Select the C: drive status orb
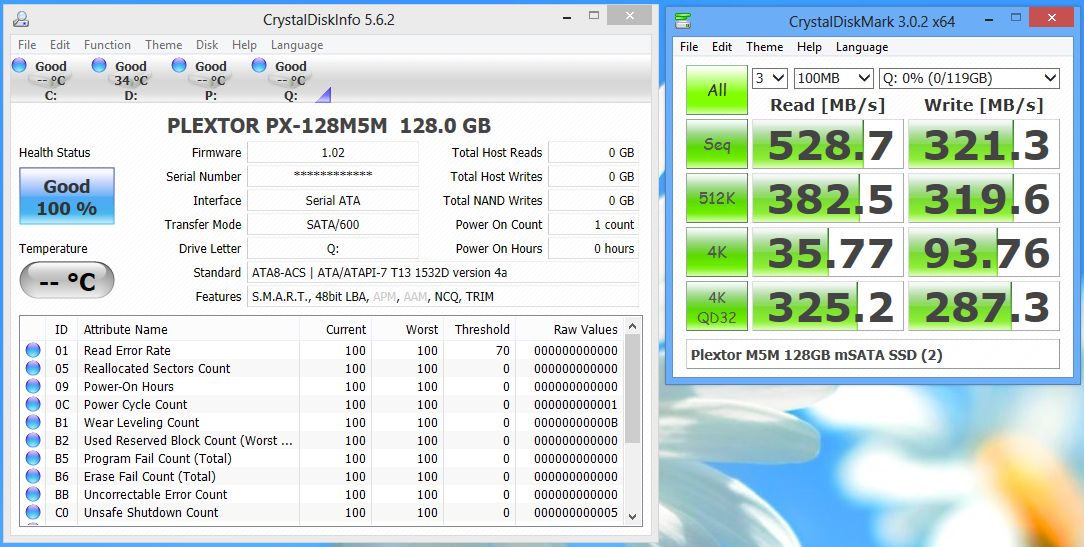 [x=19, y=65]
